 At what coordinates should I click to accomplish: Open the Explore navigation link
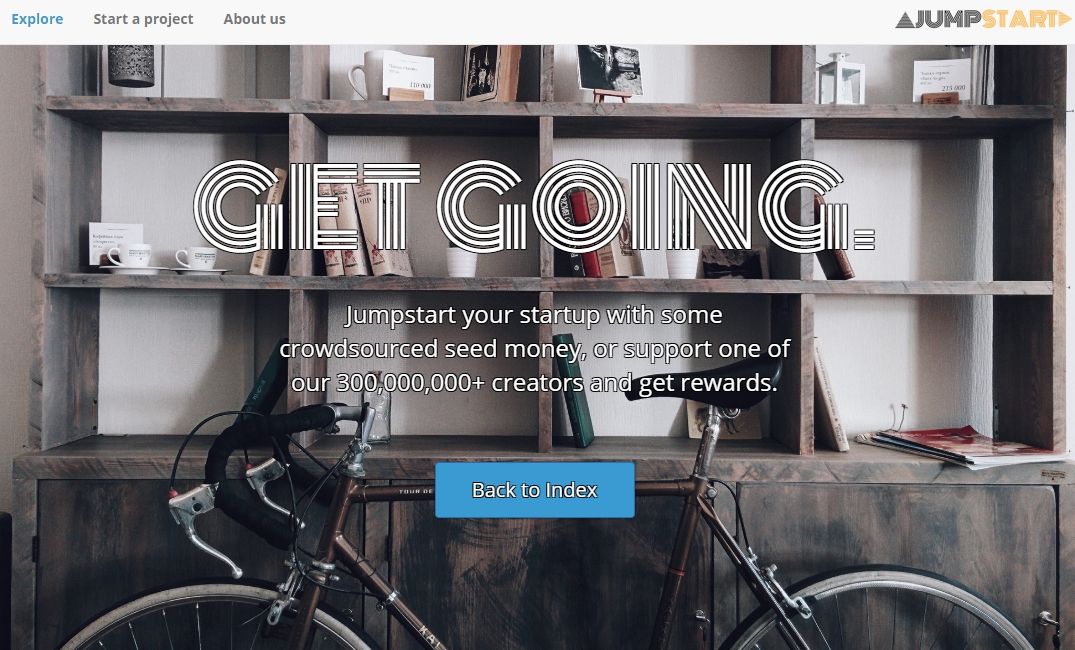point(37,19)
